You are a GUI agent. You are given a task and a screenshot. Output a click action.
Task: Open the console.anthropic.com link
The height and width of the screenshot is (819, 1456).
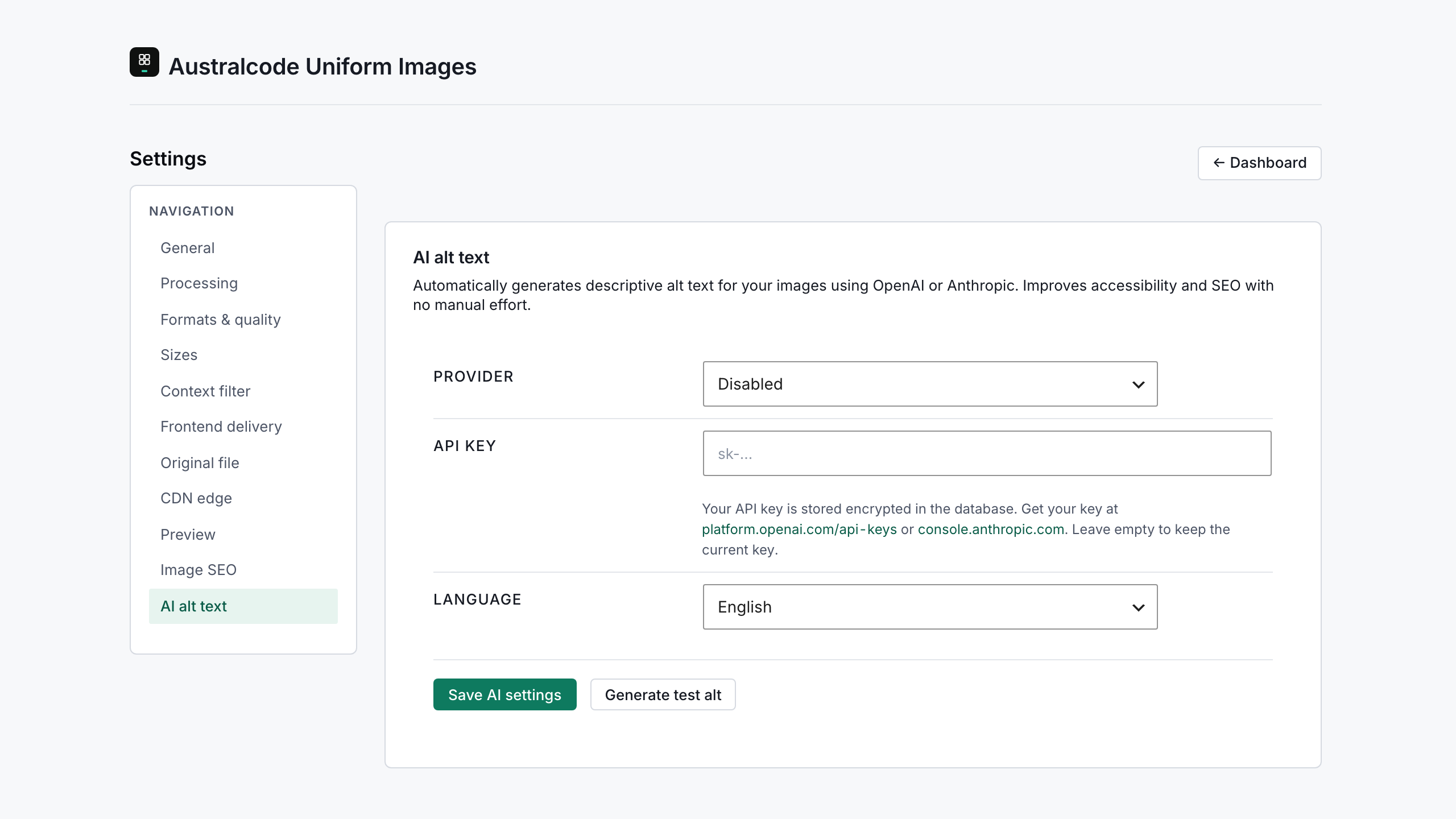991,530
